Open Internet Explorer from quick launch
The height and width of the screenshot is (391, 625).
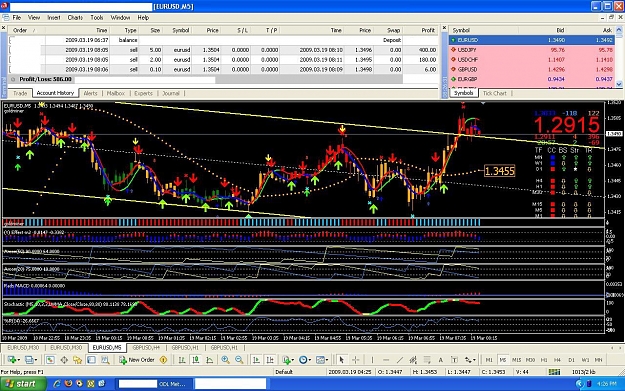(x=57, y=383)
